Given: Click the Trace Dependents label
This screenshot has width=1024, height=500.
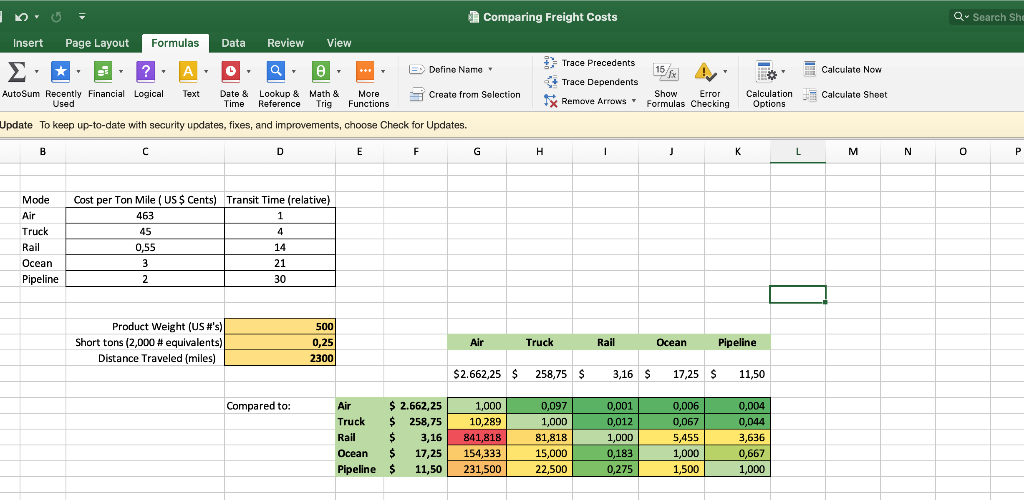Looking at the screenshot, I should click(x=600, y=82).
